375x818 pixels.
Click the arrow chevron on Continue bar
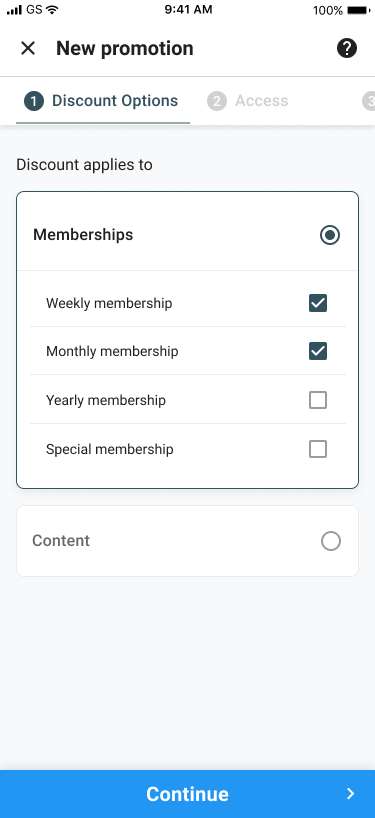(x=350, y=793)
